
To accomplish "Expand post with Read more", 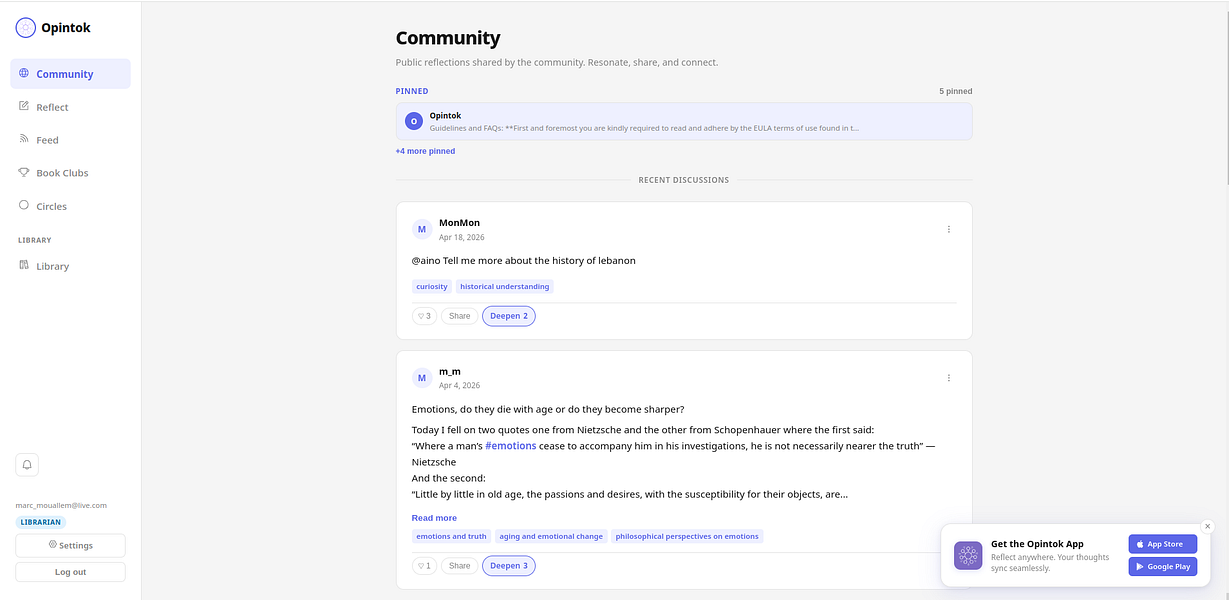I will [x=434, y=518].
